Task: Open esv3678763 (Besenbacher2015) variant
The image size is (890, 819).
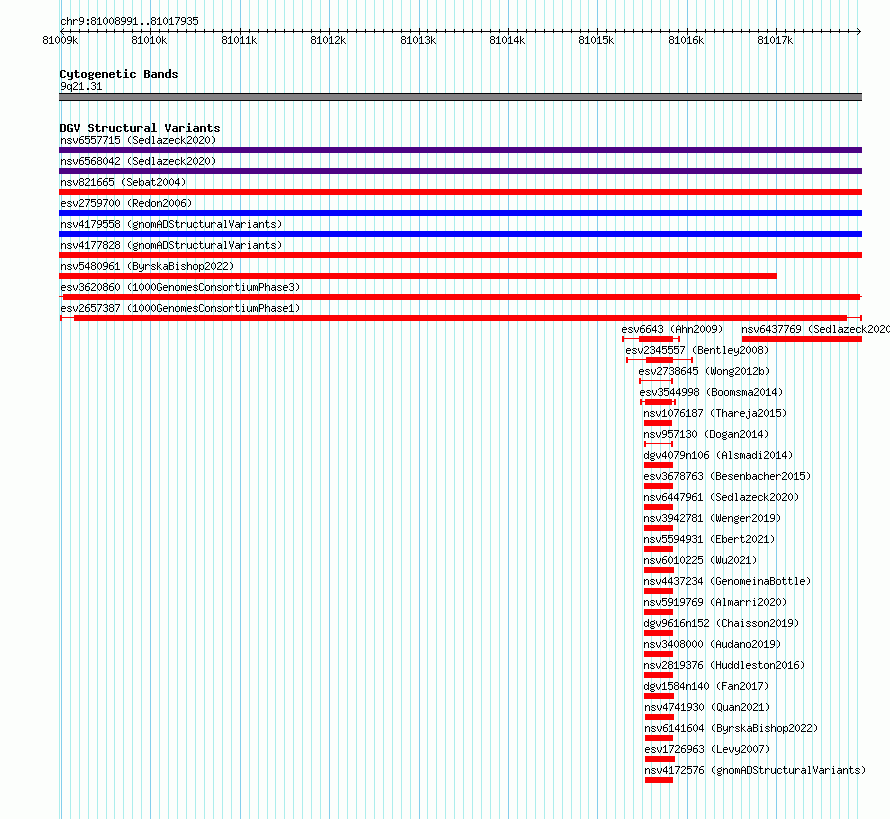Action: coord(727,476)
